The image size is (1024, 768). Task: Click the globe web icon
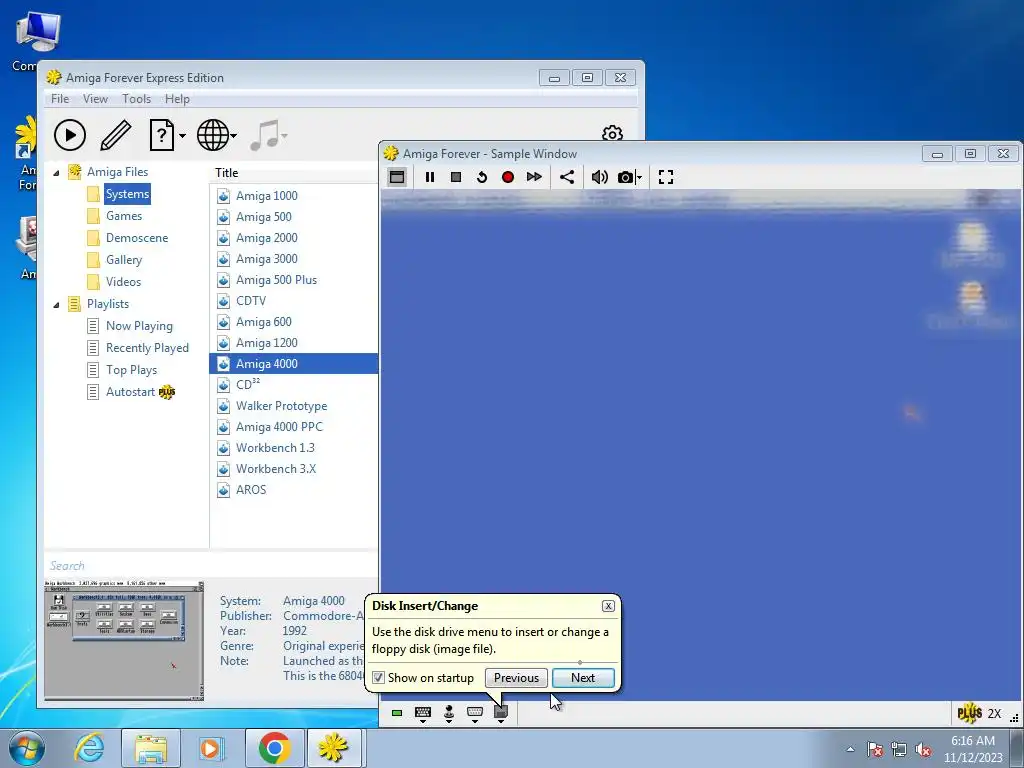pos(213,135)
